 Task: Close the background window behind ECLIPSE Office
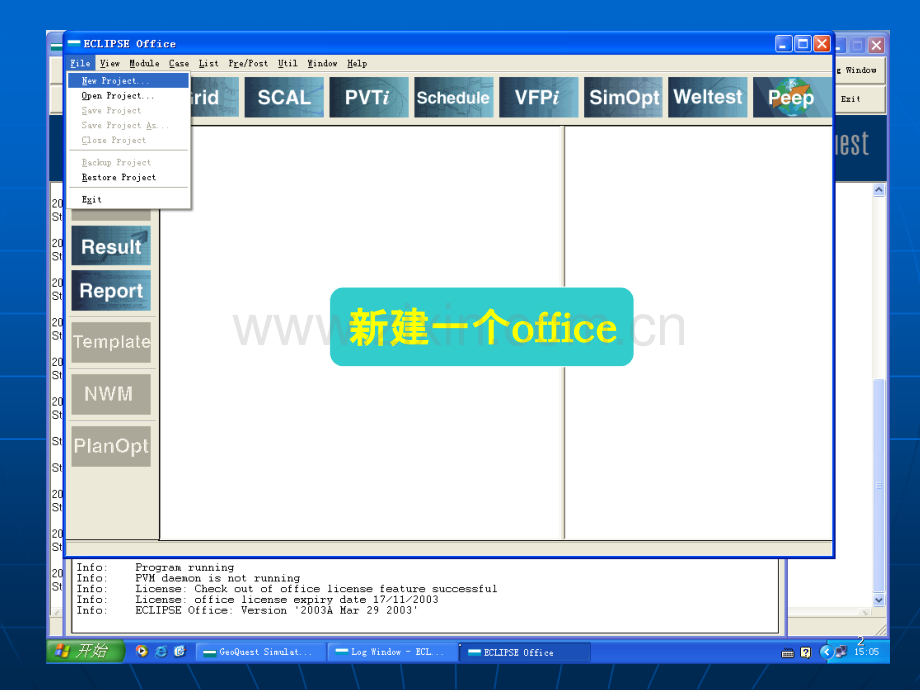pyautogui.click(x=877, y=45)
